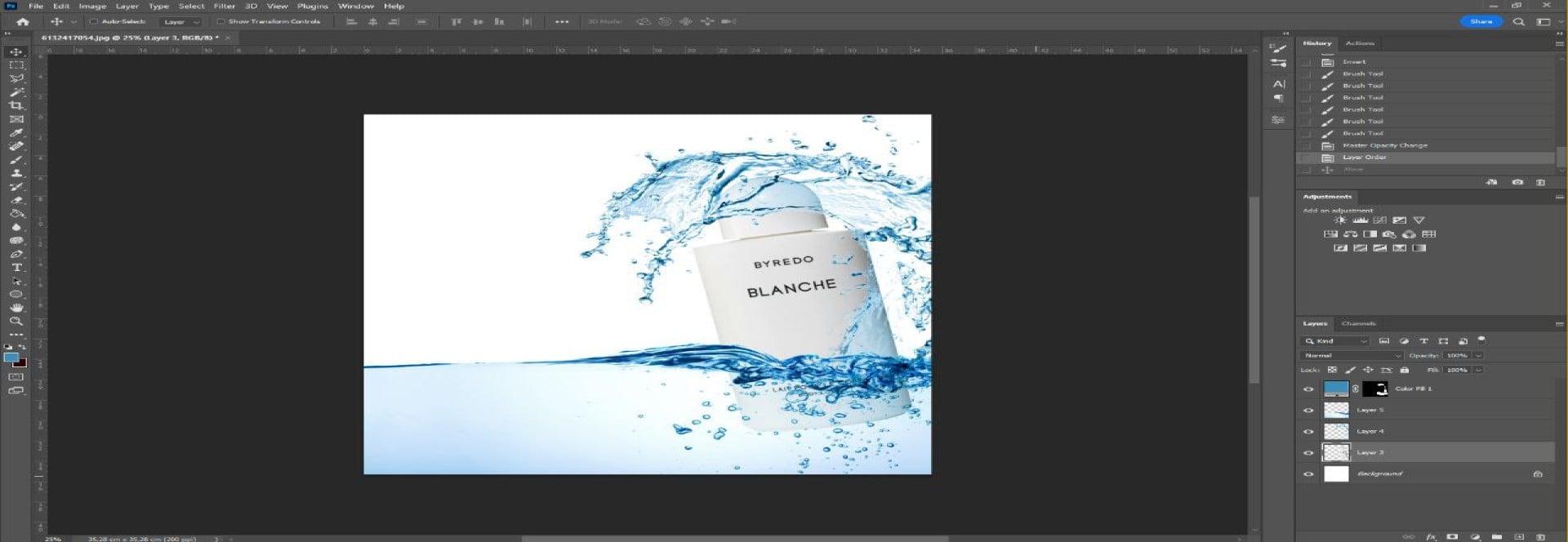Open the Window menu

pyautogui.click(x=356, y=6)
